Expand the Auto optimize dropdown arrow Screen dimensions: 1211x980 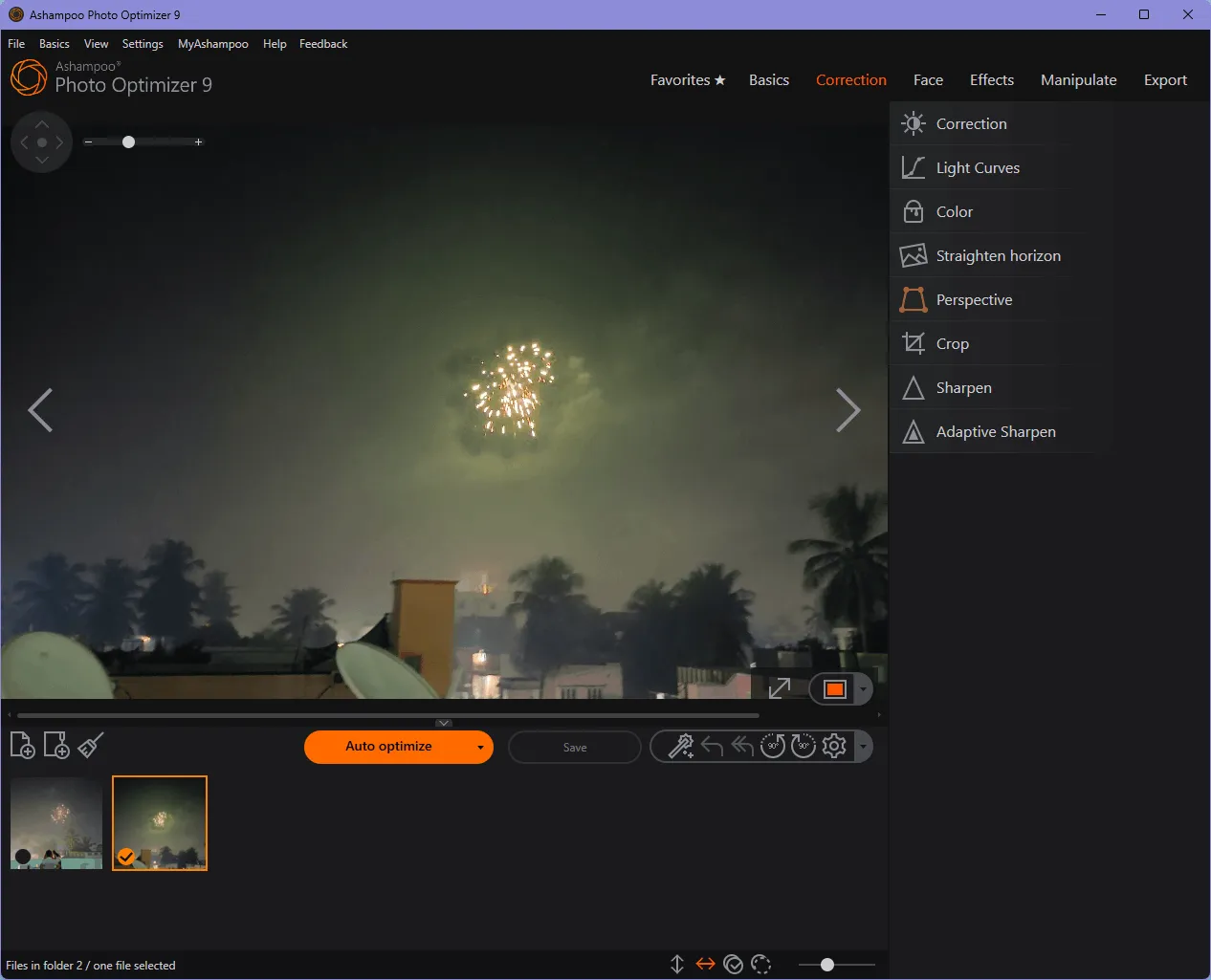(482, 747)
